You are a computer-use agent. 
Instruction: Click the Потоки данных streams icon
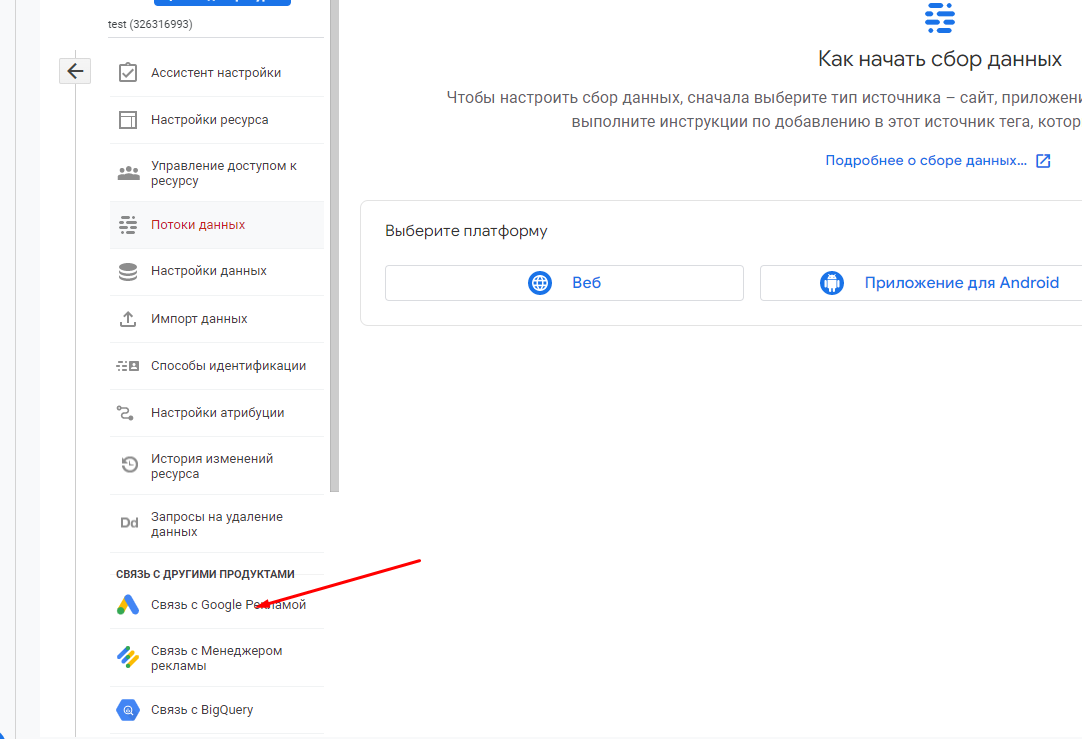tap(128, 225)
